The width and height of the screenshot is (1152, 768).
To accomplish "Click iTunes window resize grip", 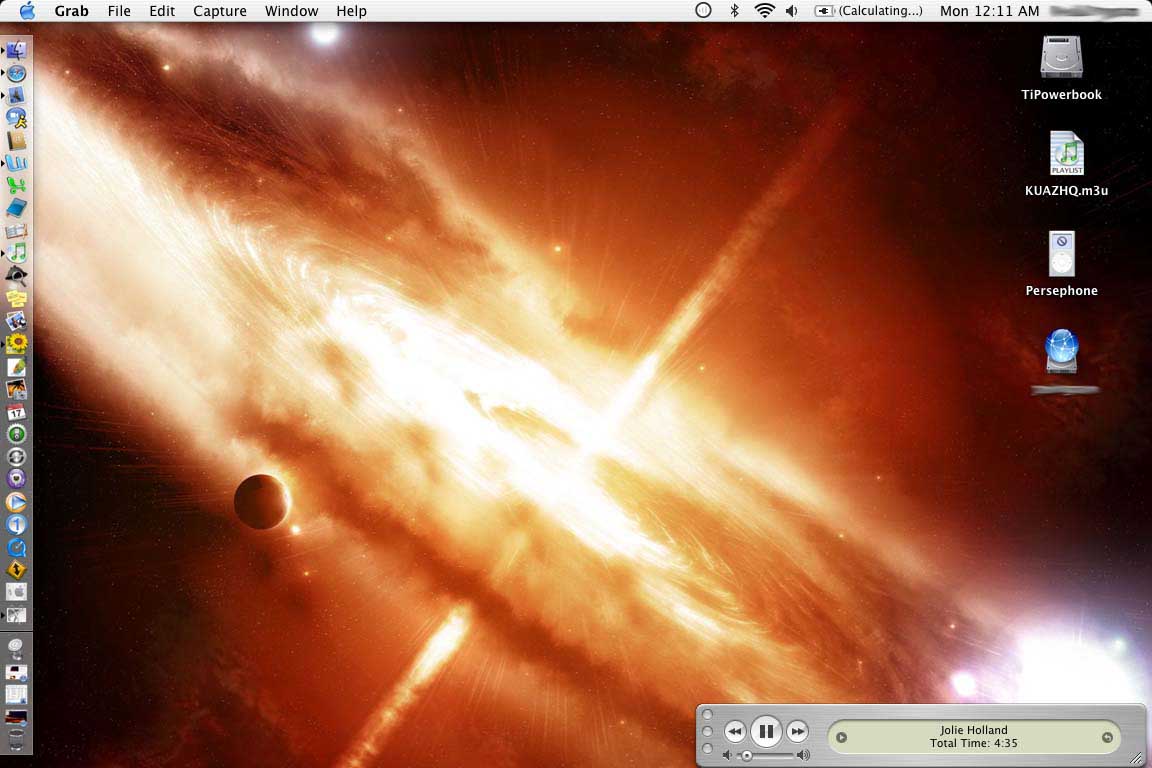I will (1137, 757).
